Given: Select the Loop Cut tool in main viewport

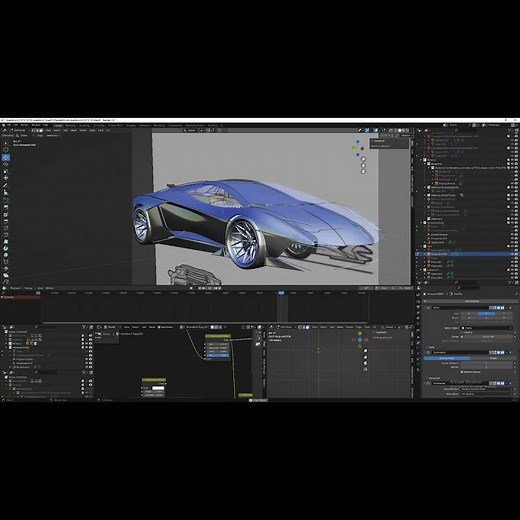Looking at the screenshot, I should pos(6,228).
